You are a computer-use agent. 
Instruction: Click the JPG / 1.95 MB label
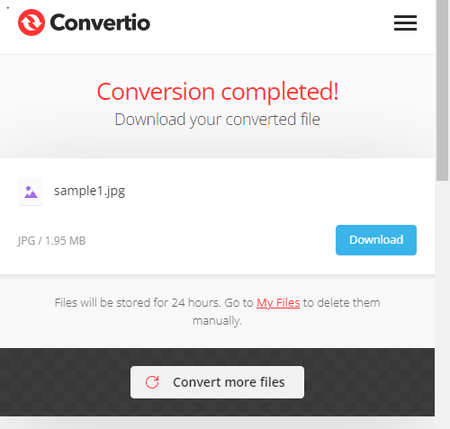pos(52,241)
